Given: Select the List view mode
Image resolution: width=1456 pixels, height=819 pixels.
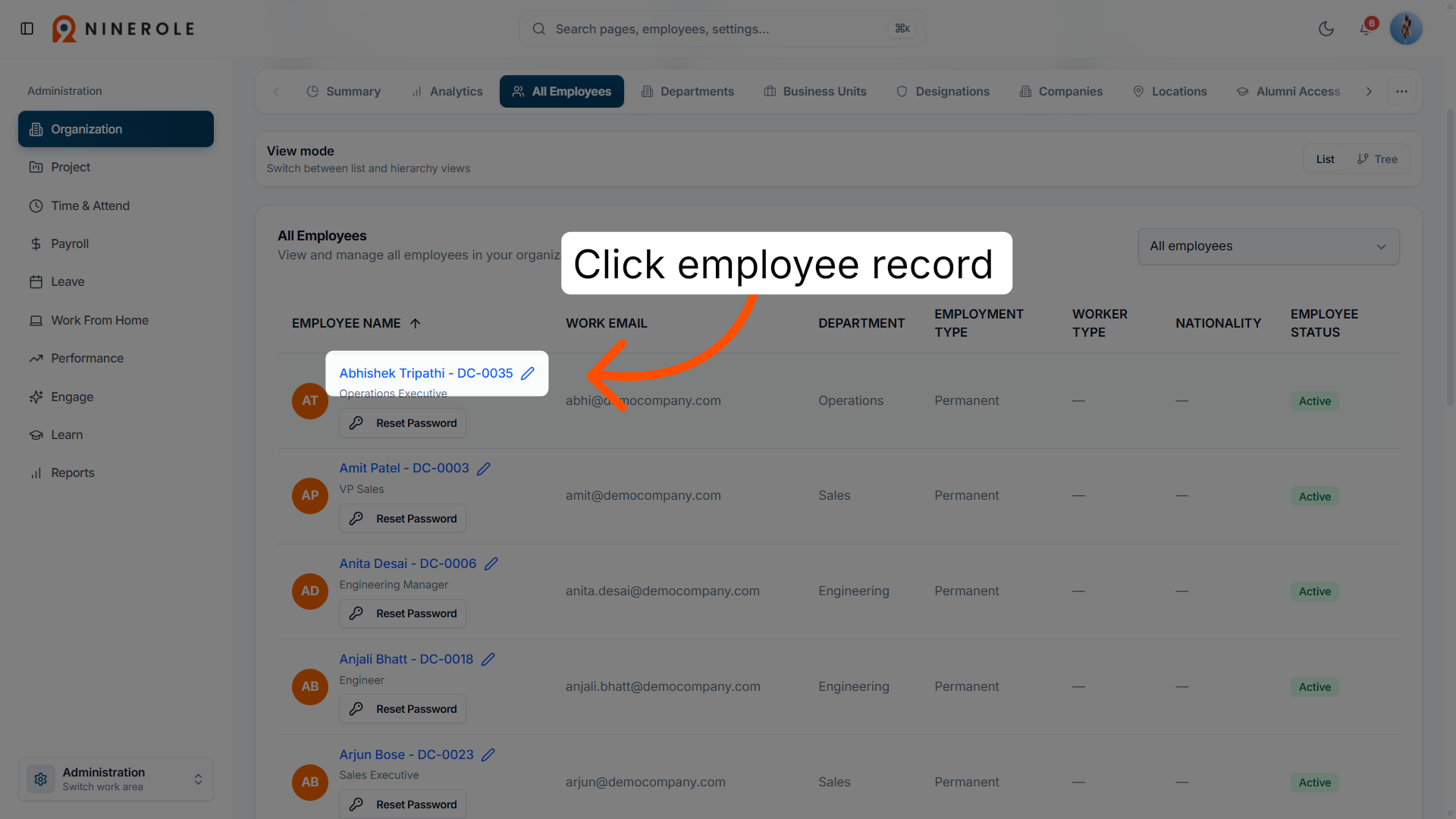Looking at the screenshot, I should pos(1325,159).
